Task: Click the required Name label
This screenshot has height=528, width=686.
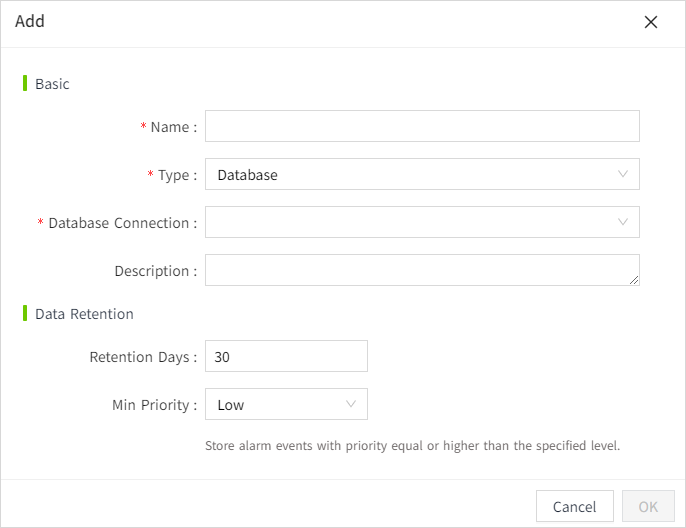Action: 173,127
